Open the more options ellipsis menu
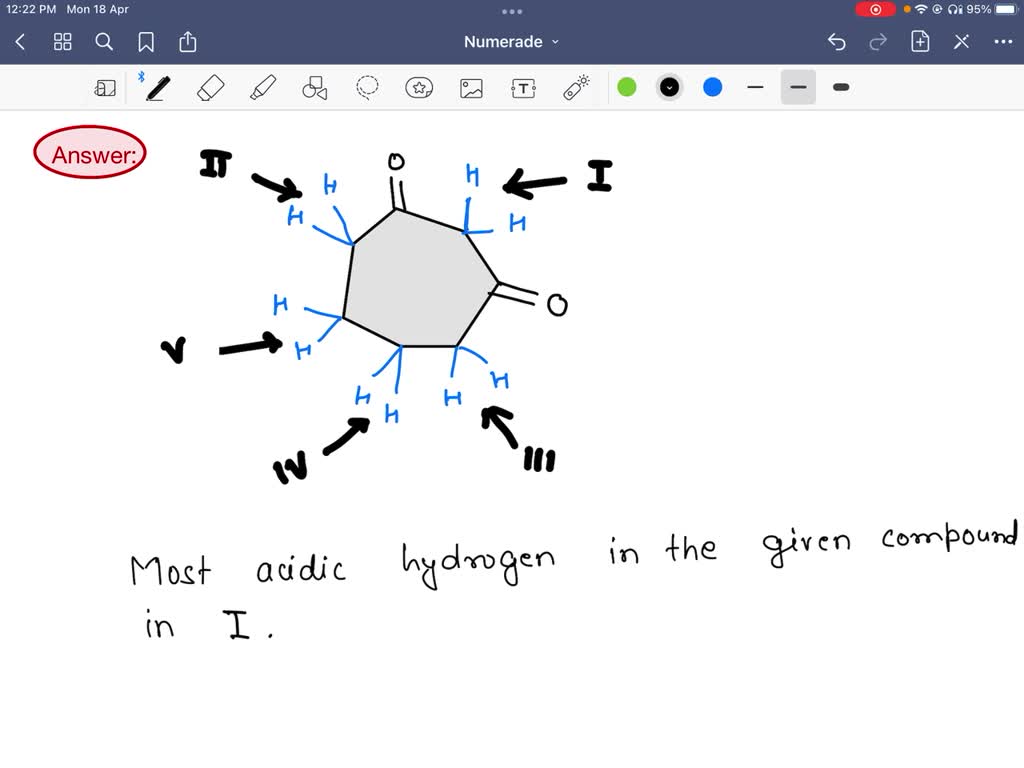 click(x=1004, y=42)
